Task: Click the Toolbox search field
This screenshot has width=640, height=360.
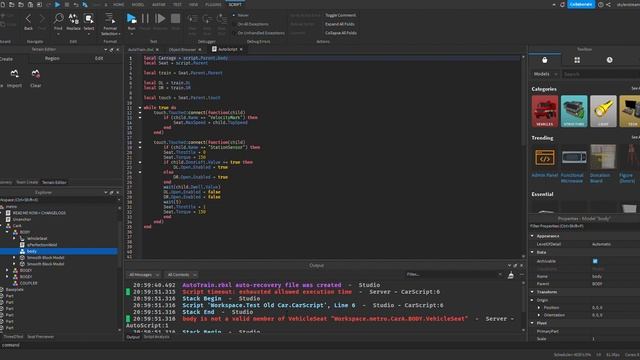Action: click(x=600, y=74)
